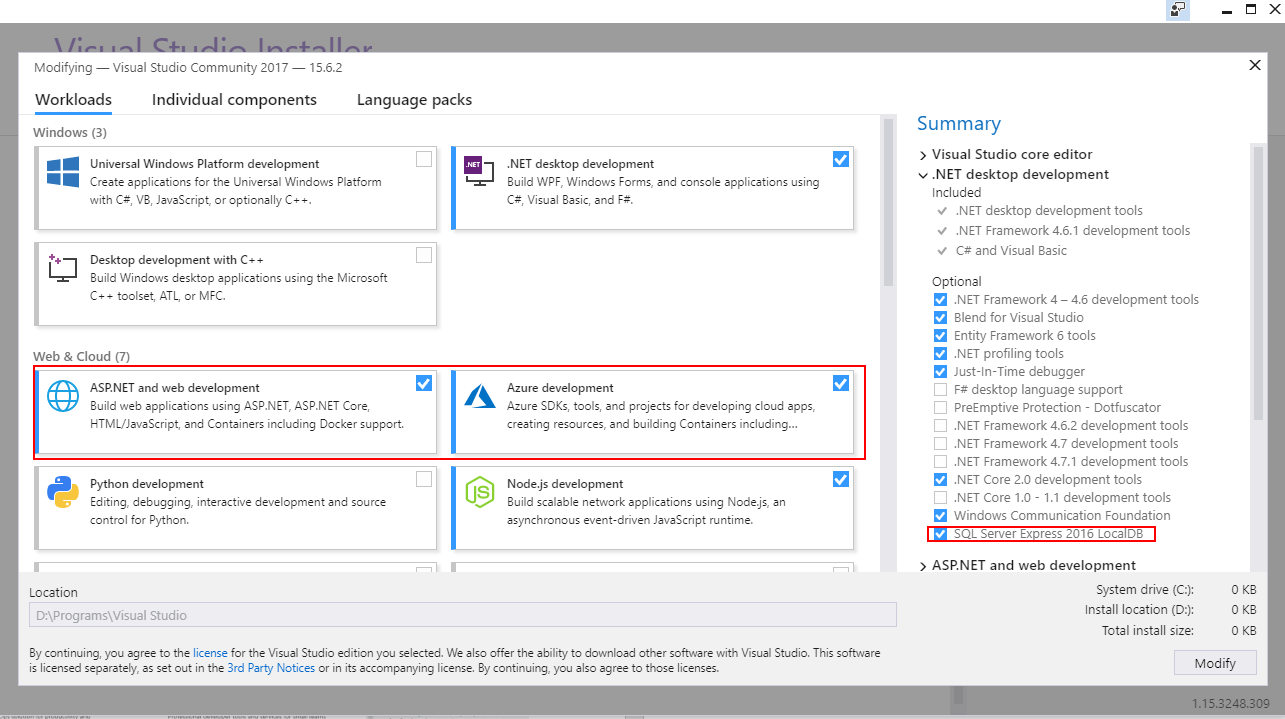Uncheck Entity Framework 6 tools
The image size is (1285, 719).
[x=940, y=336]
